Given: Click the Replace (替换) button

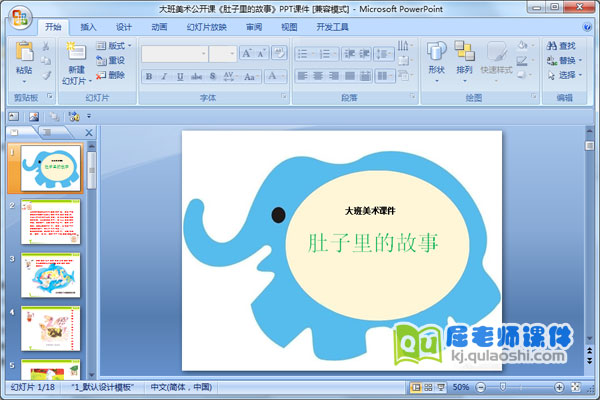Looking at the screenshot, I should [564, 60].
